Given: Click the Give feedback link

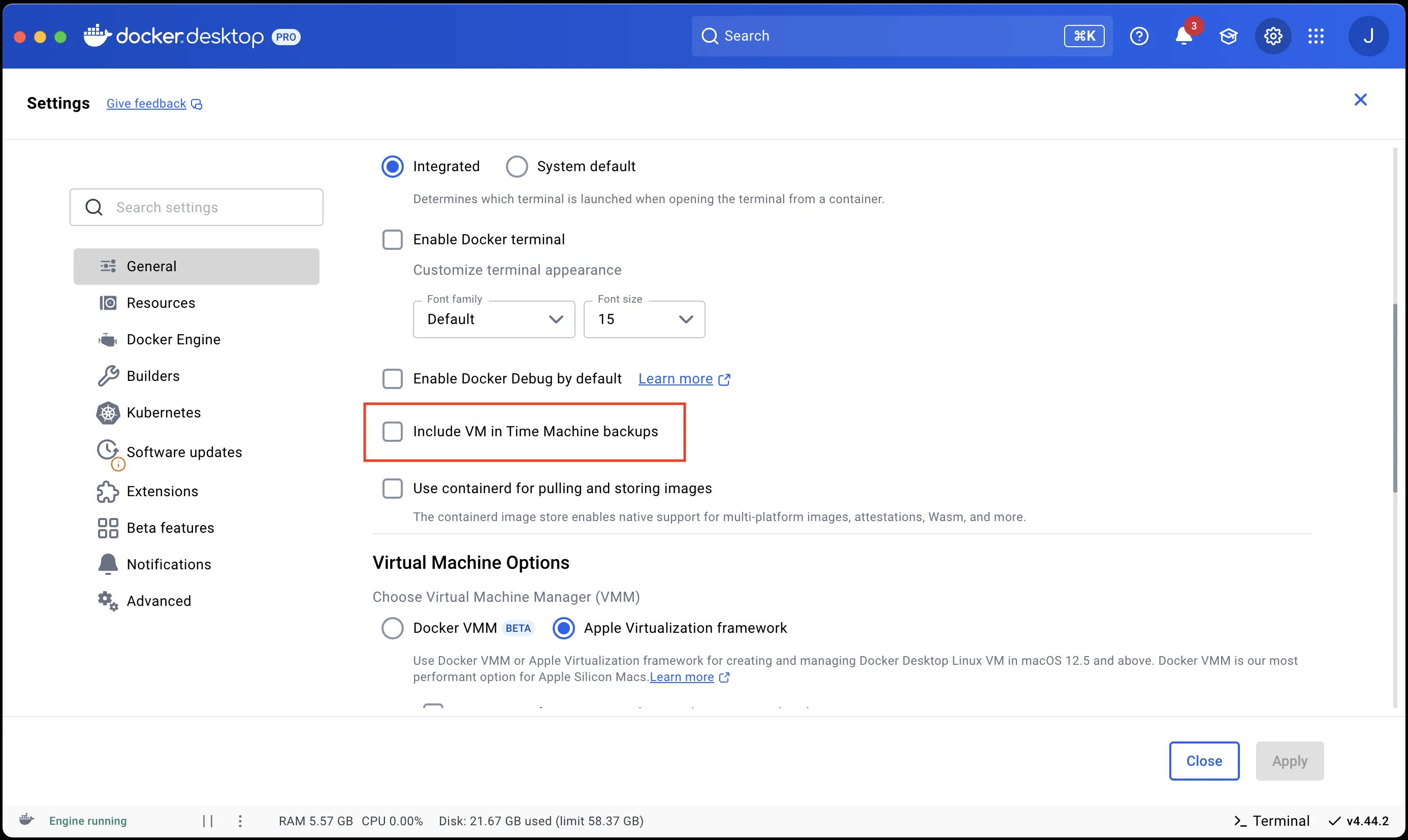Looking at the screenshot, I should coord(146,104).
